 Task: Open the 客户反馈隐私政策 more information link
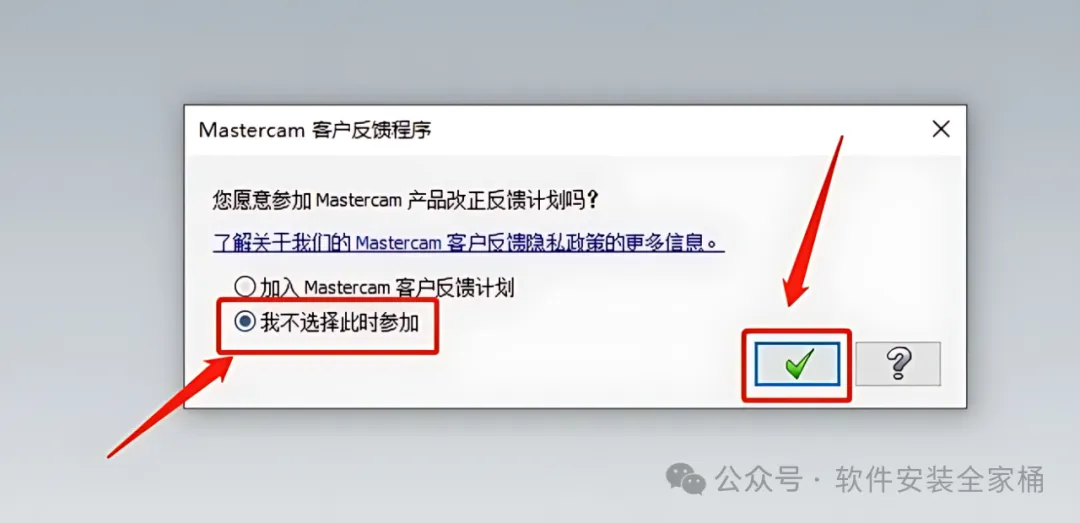click(468, 243)
